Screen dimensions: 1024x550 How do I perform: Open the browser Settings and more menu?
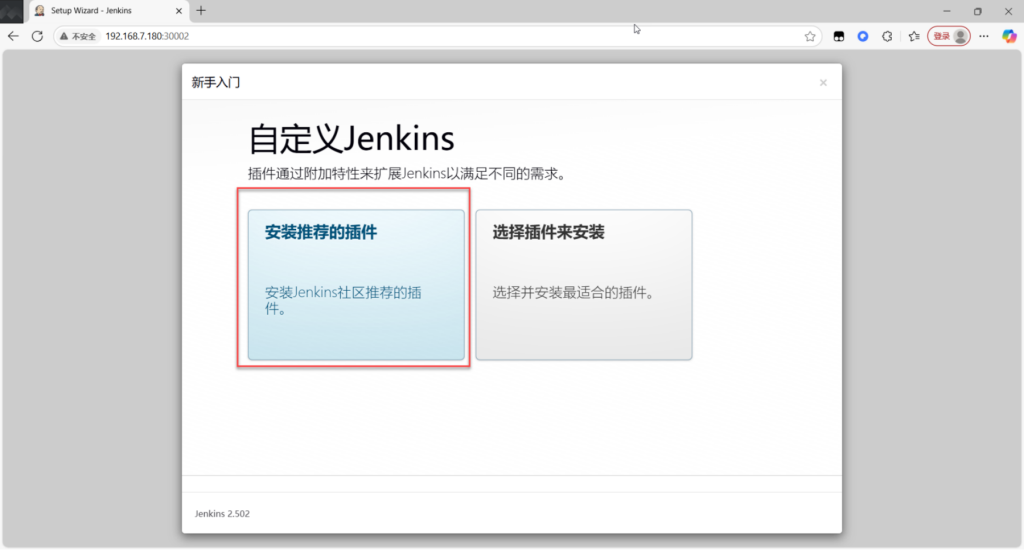pyautogui.click(x=984, y=36)
